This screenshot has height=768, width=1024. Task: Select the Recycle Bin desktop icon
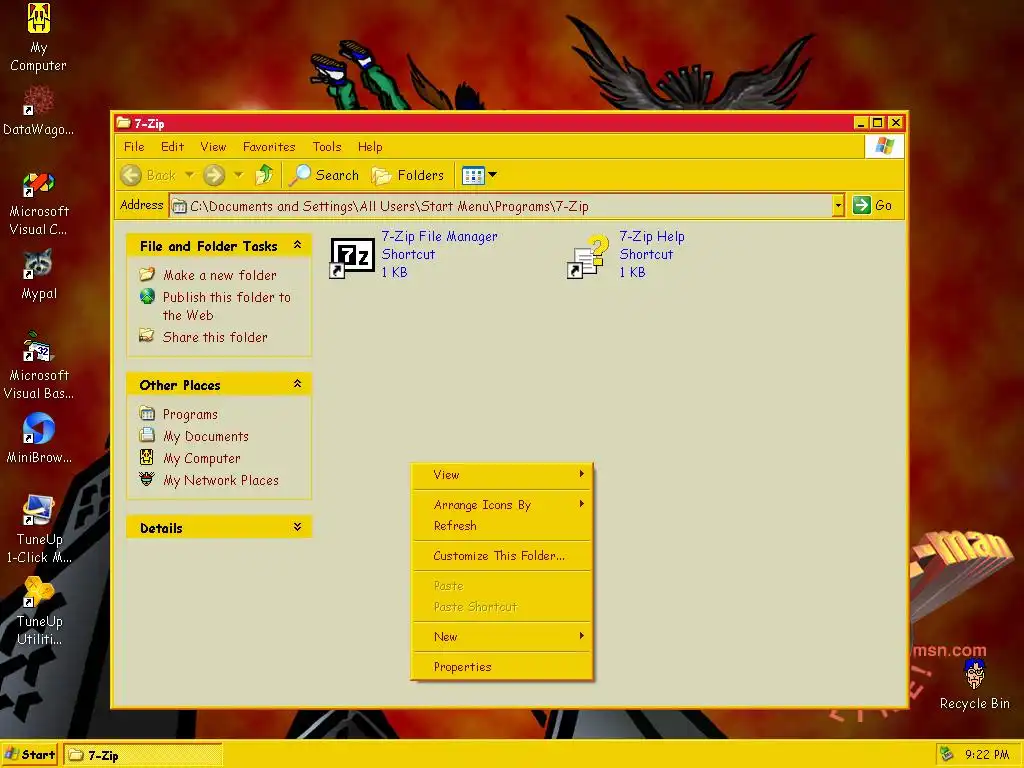point(974,674)
